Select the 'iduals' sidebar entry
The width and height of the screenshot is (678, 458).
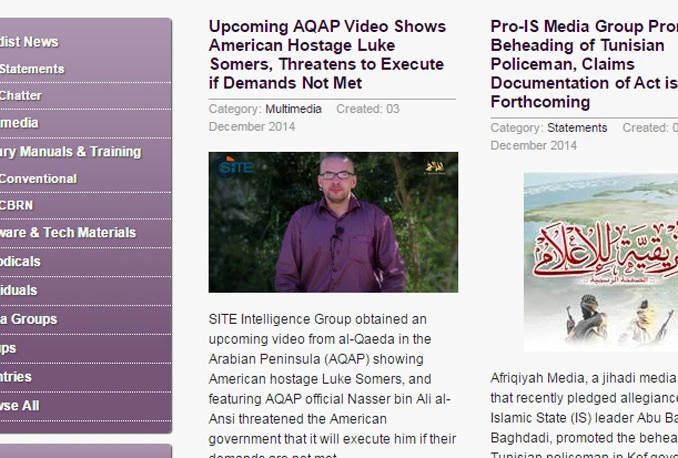[19, 290]
